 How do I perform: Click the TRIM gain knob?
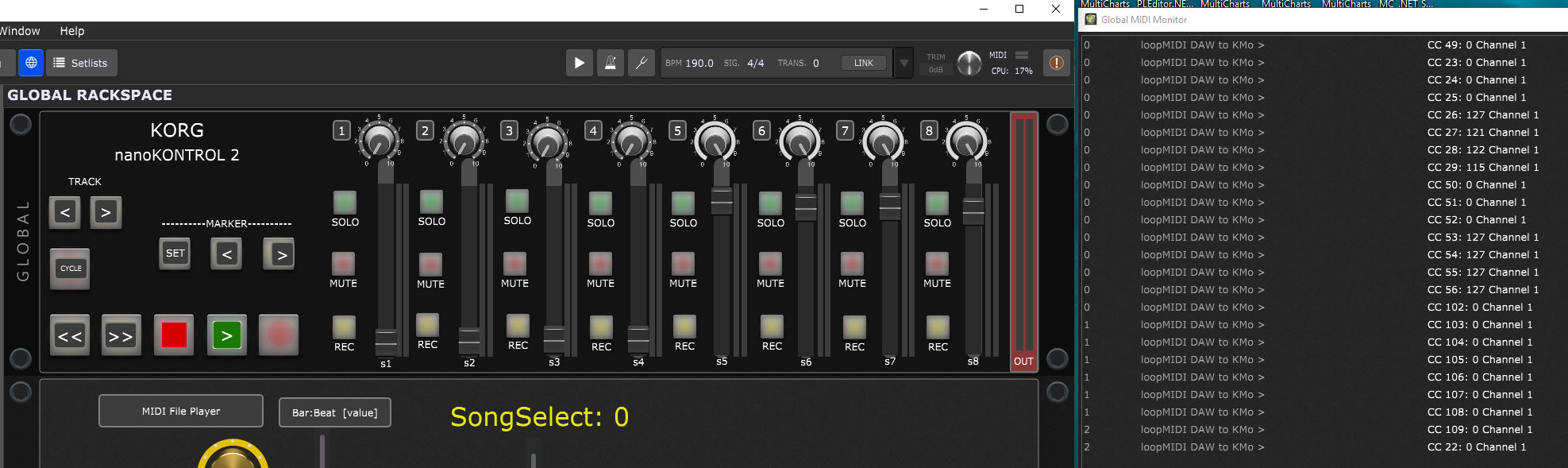[x=969, y=63]
